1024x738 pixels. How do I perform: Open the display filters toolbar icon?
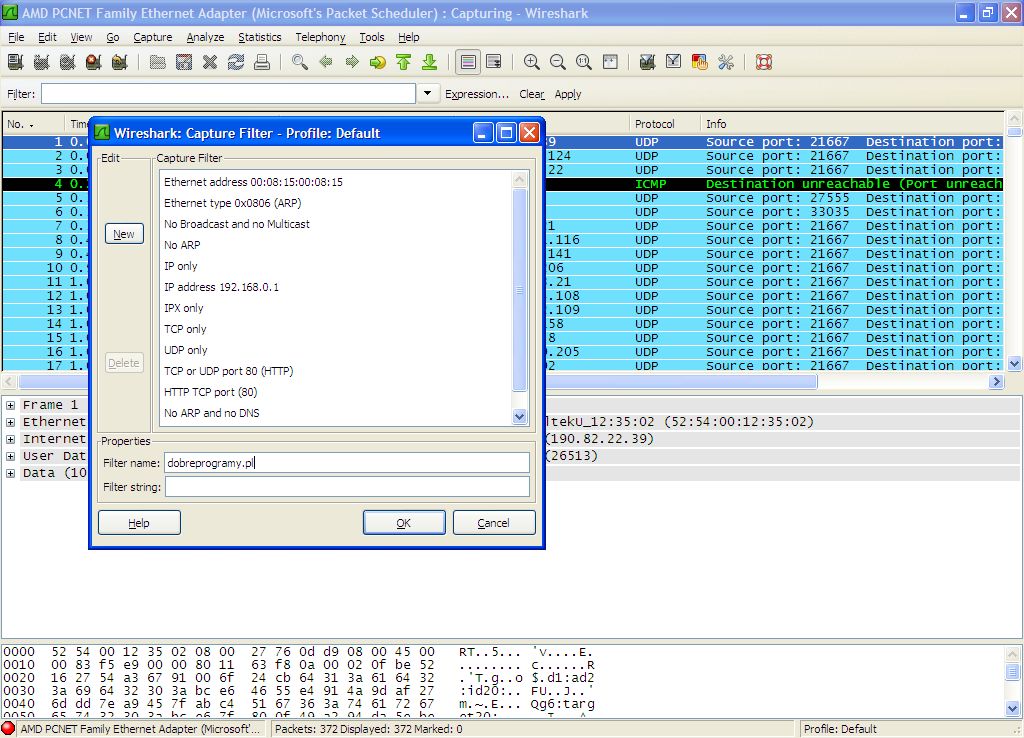[x=673, y=62]
